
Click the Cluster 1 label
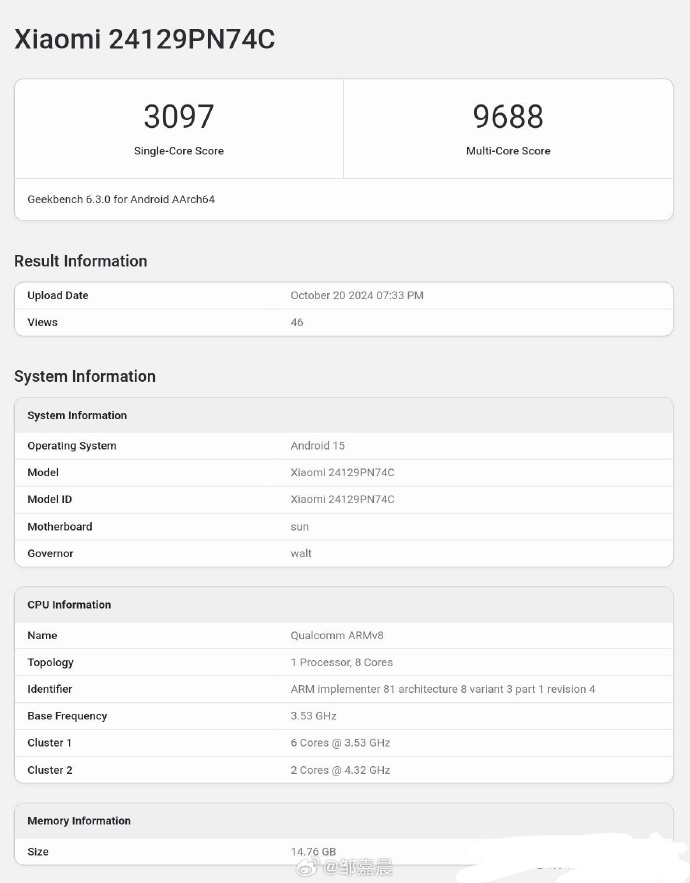(x=50, y=743)
